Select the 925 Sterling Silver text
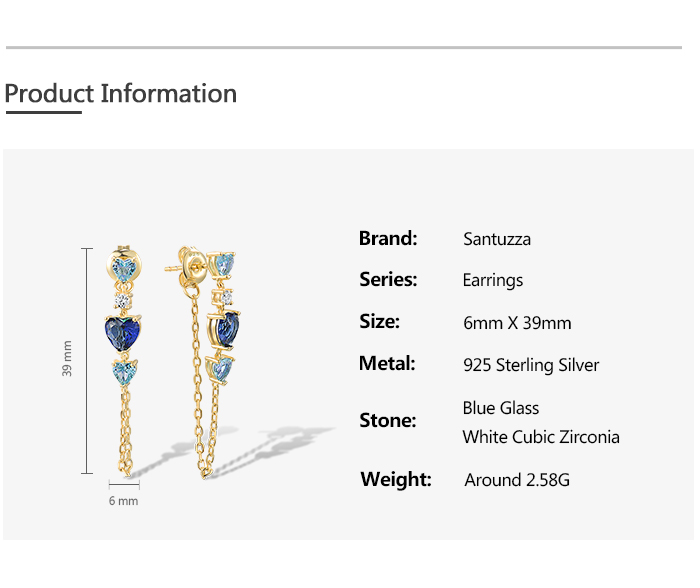Viewport: 700px width, 588px height. click(531, 365)
